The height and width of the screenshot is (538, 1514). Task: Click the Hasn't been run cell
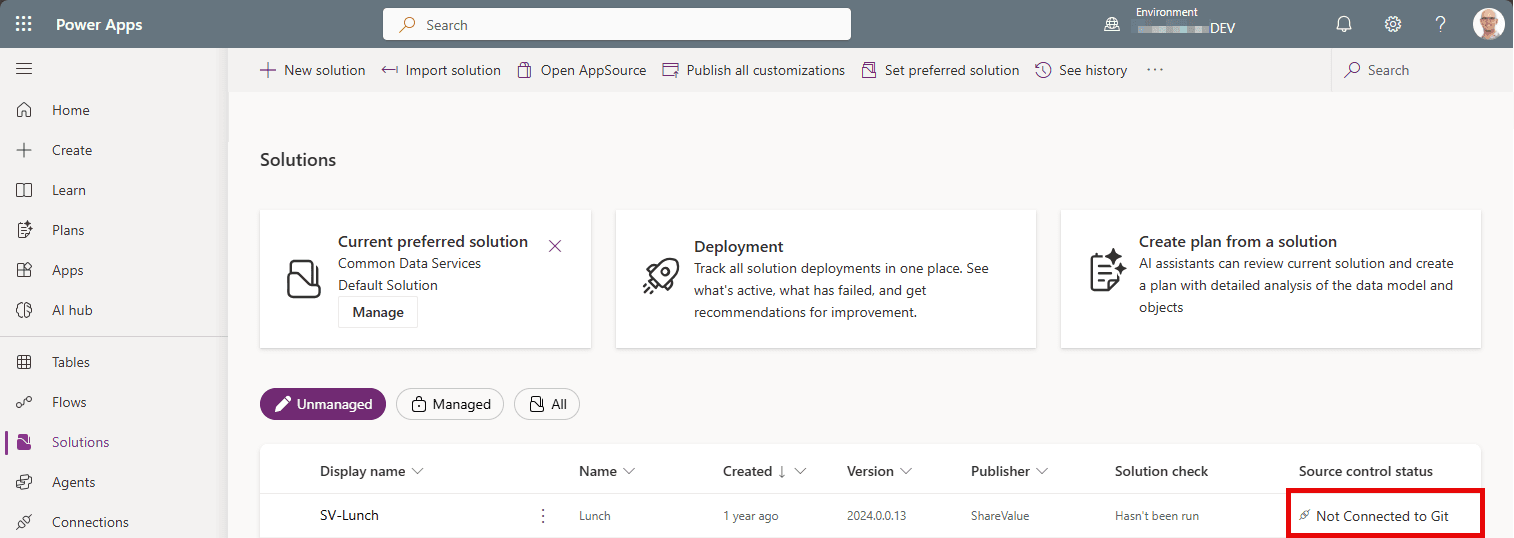pos(1156,516)
